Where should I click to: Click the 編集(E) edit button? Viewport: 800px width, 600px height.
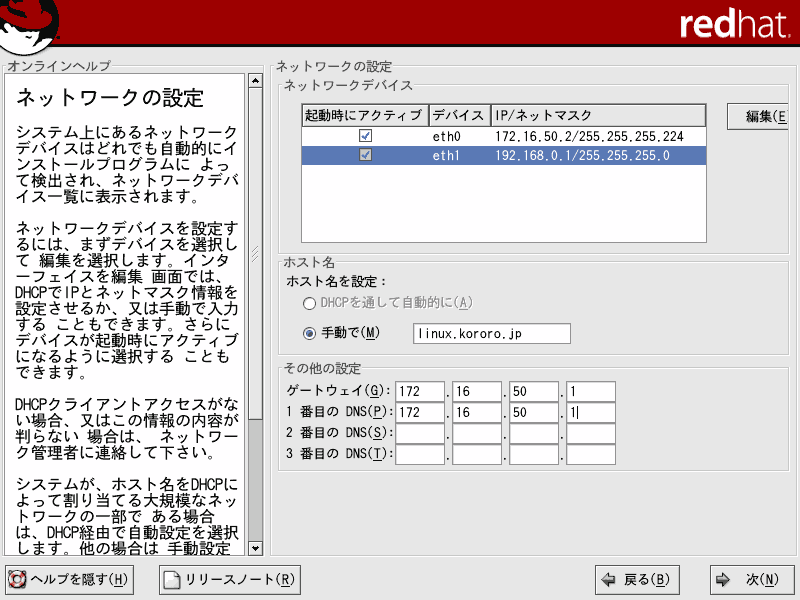point(758,116)
